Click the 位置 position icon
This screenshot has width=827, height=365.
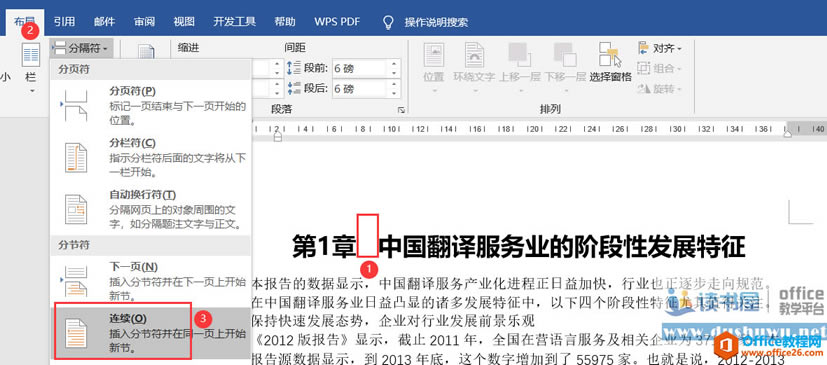434,55
